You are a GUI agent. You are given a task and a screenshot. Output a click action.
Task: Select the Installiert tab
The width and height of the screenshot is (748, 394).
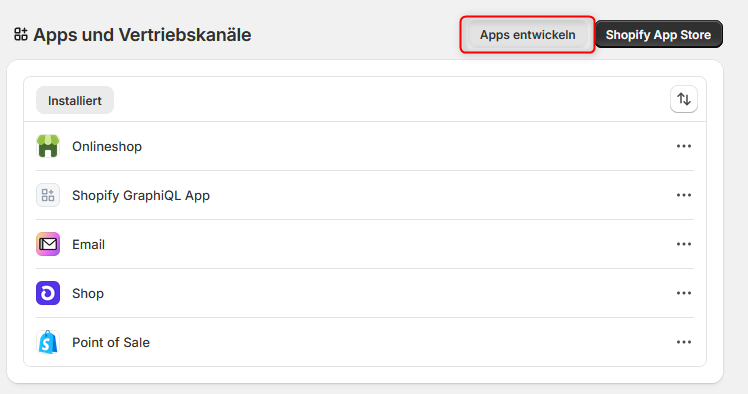pyautogui.click(x=75, y=100)
